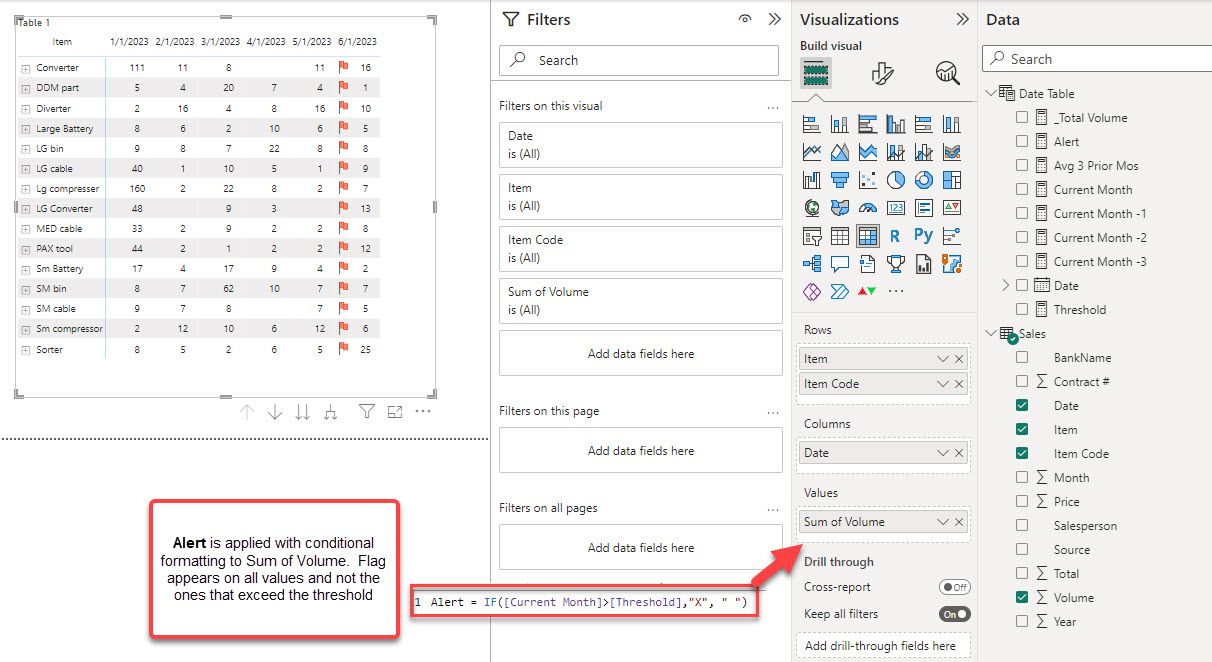Viewport: 1212px width, 662px height.
Task: Select the Stacked bar chart visual
Action: pyautogui.click(x=812, y=124)
